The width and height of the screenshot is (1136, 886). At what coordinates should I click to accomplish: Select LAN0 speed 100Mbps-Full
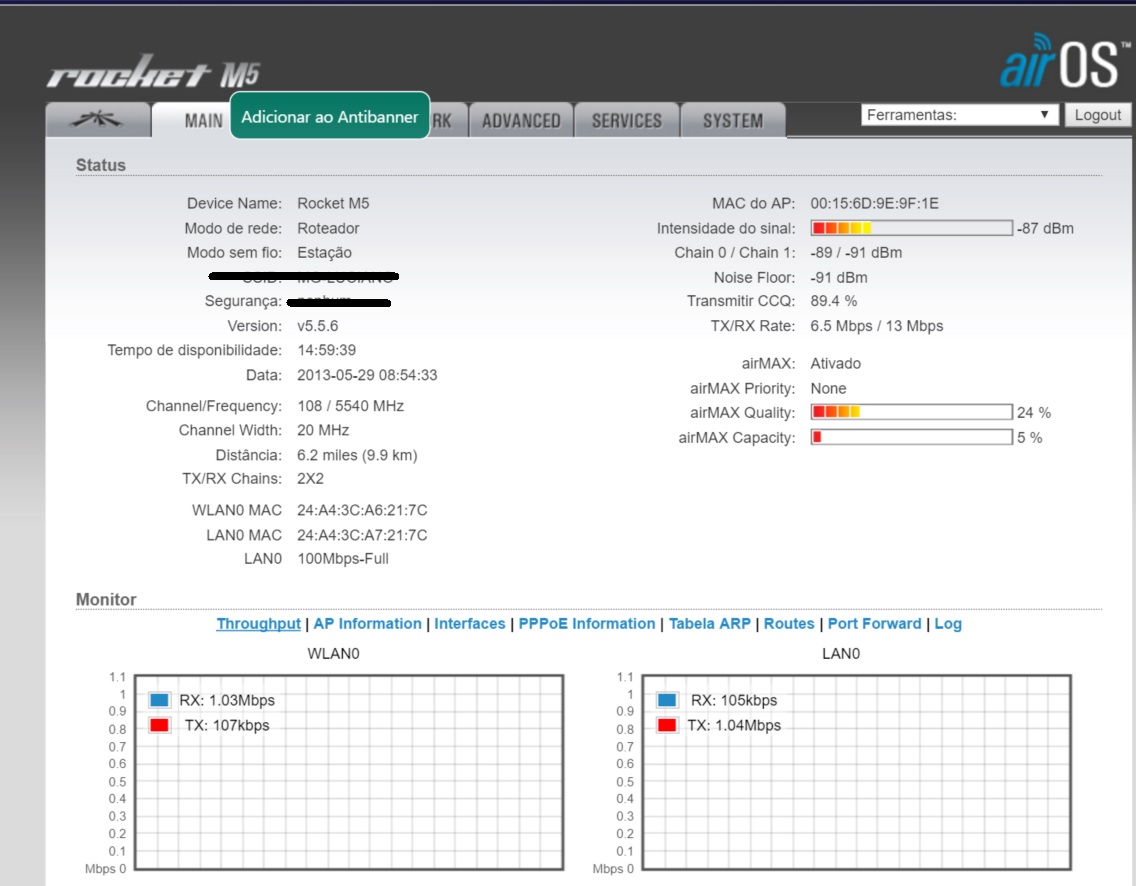pyautogui.click(x=343, y=559)
